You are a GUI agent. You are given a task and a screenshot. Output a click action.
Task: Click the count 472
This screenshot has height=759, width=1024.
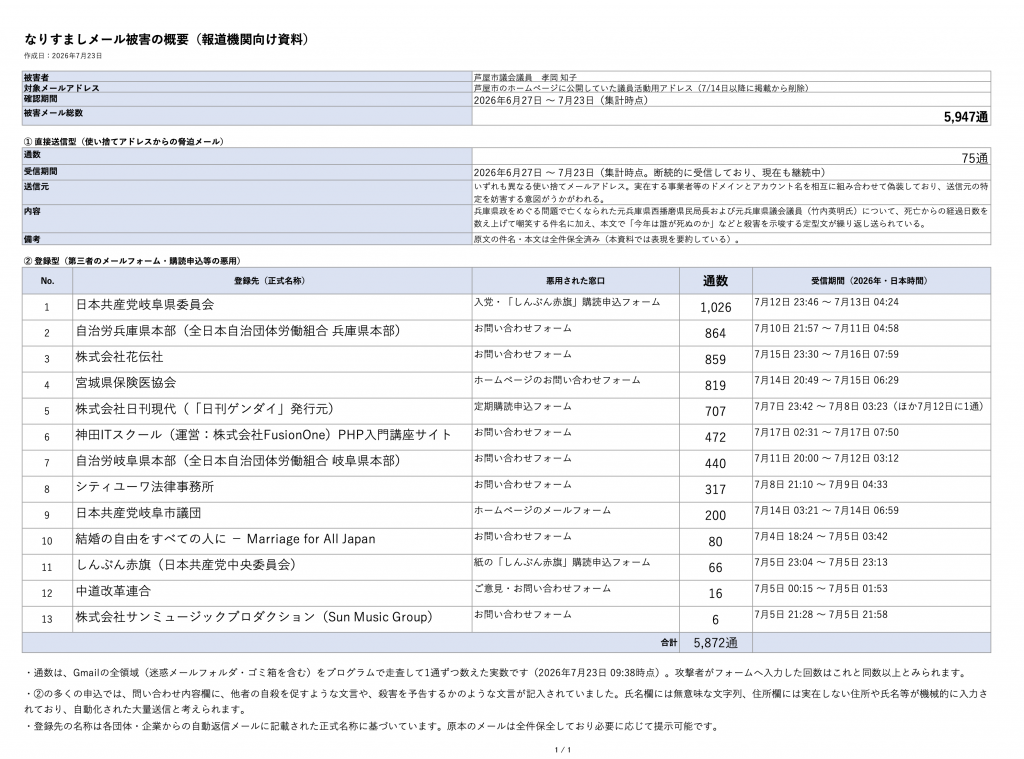(715, 438)
